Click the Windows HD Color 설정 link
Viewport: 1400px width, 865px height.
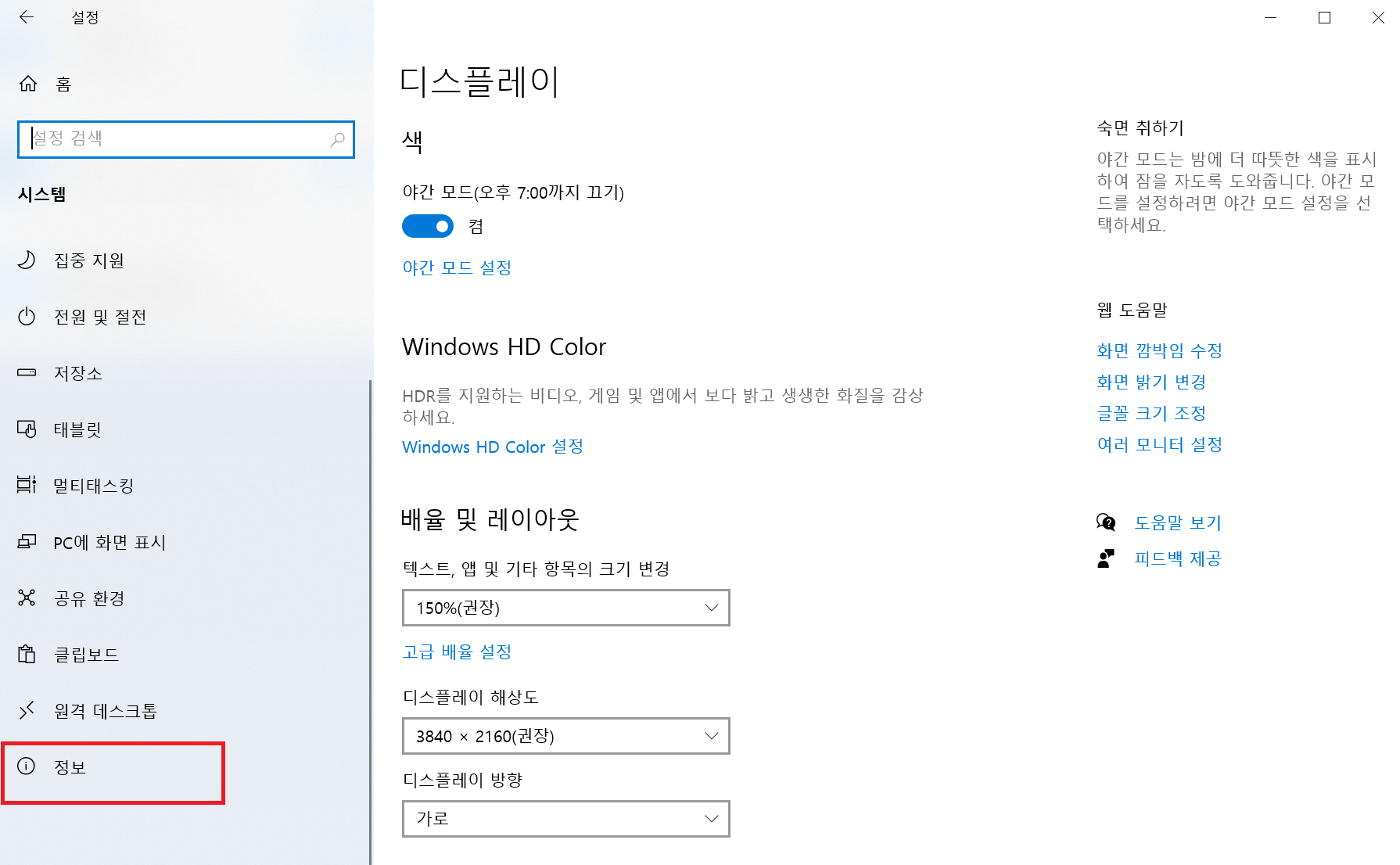click(x=493, y=447)
